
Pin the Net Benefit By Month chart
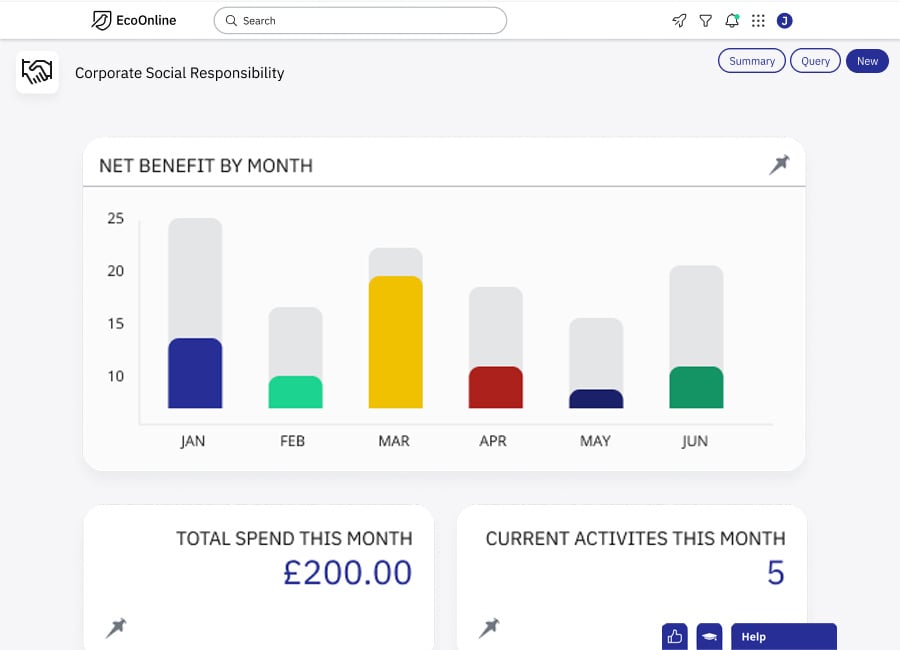click(x=778, y=165)
